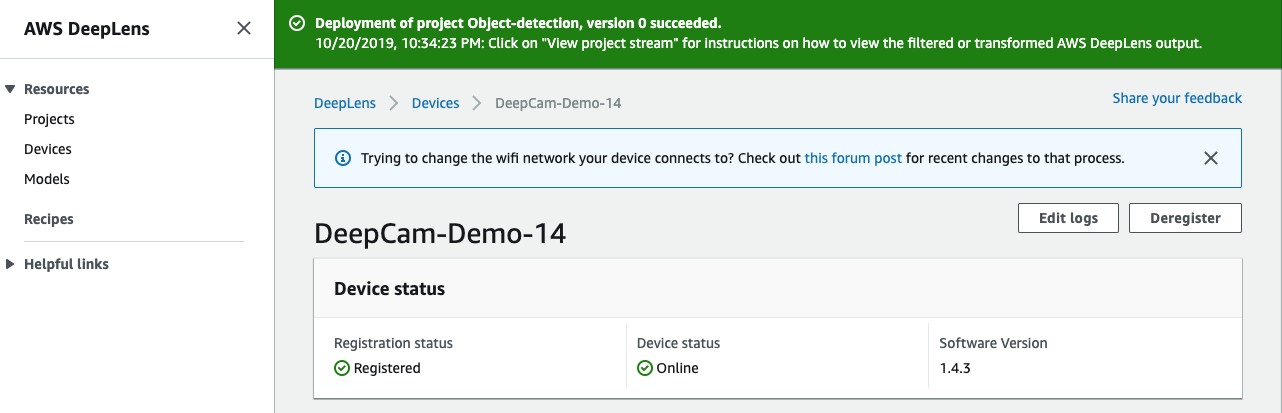Click the AWS DeepLens sidebar title

click(x=87, y=29)
